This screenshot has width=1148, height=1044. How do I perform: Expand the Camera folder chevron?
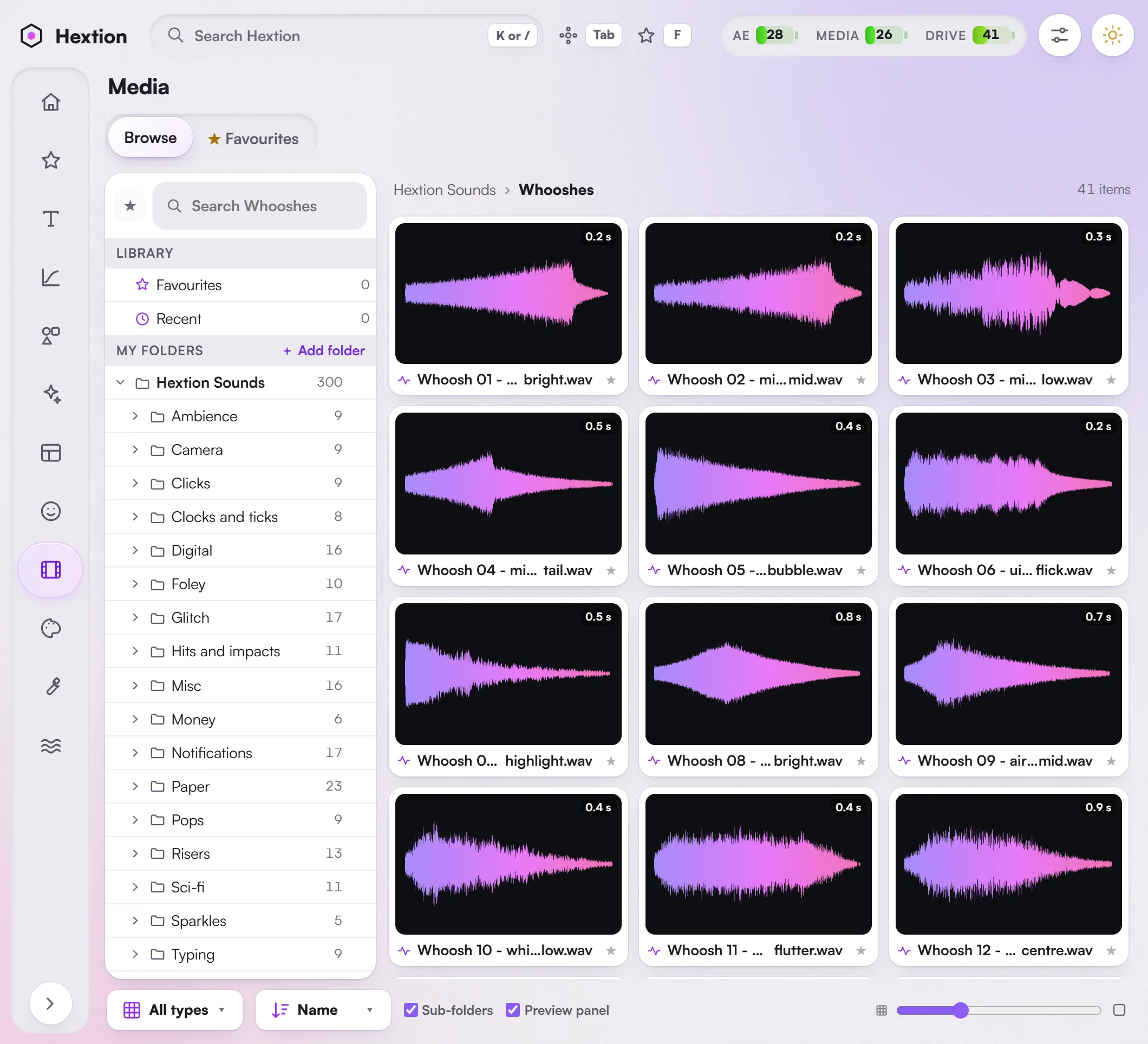click(x=135, y=449)
